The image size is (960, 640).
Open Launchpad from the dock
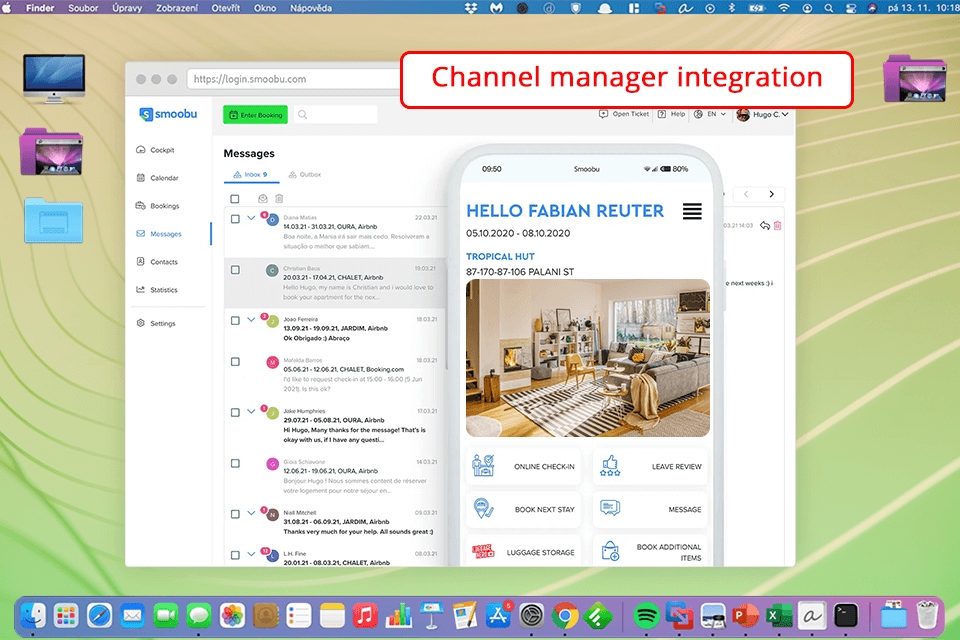(x=66, y=616)
